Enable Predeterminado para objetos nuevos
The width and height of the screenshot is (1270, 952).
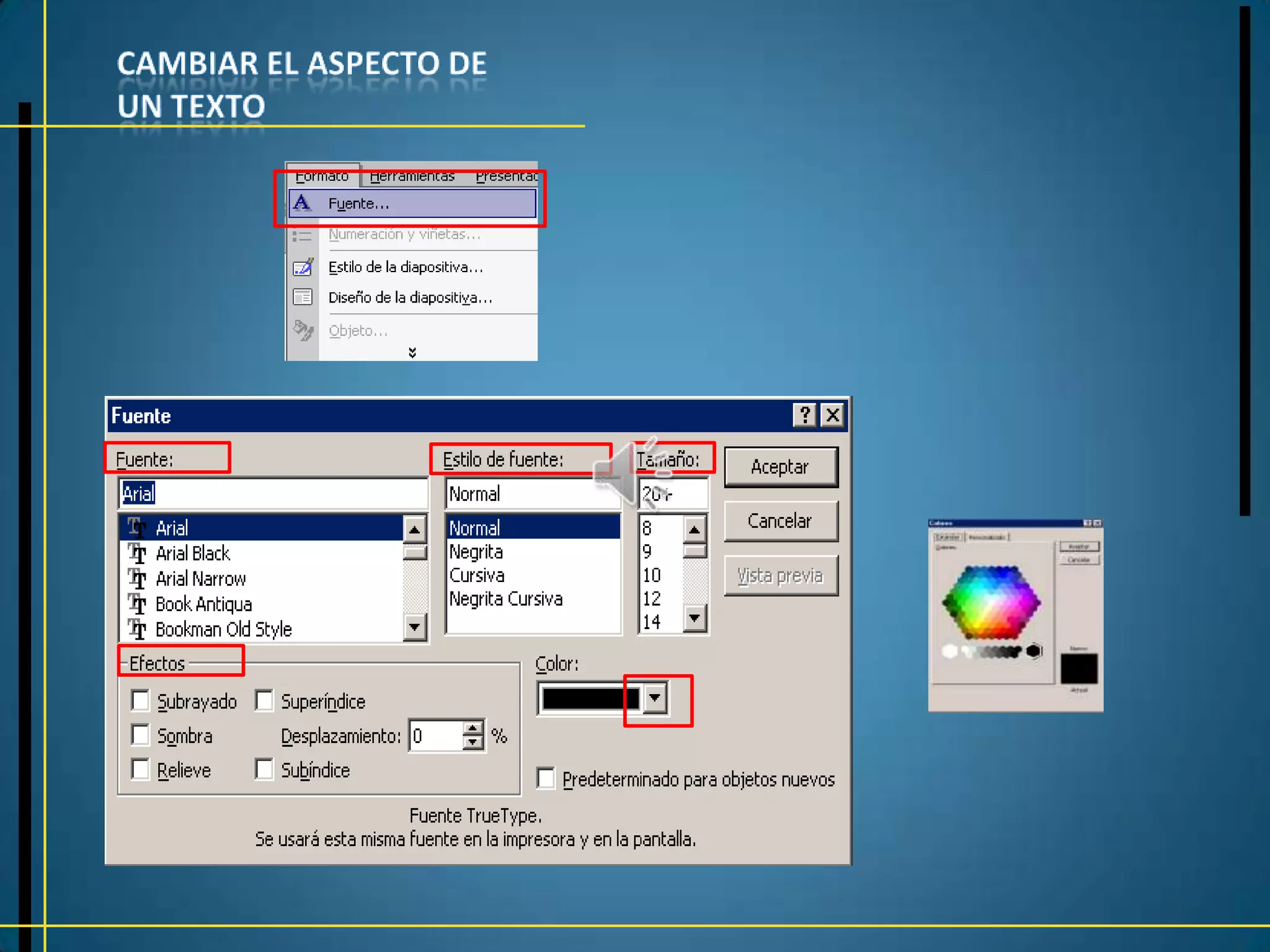point(546,778)
